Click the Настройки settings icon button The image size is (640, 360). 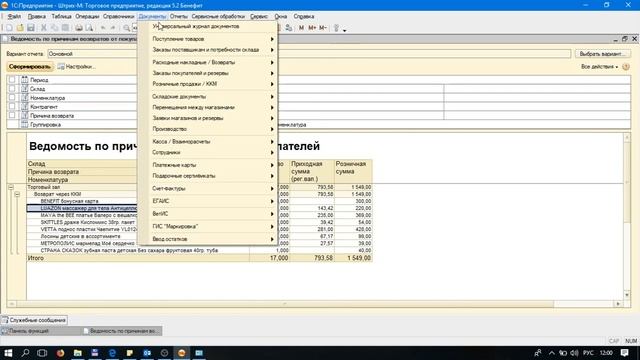point(76,67)
